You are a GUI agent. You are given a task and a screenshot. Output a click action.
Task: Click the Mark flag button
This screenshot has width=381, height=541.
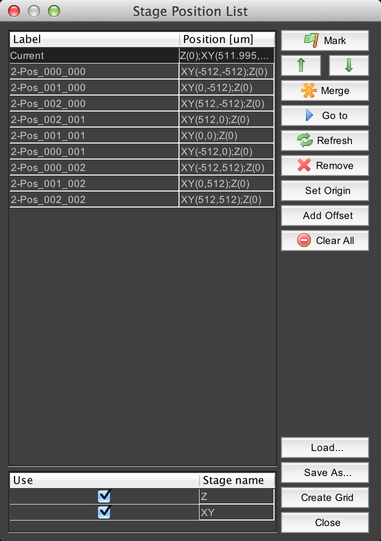[325, 40]
